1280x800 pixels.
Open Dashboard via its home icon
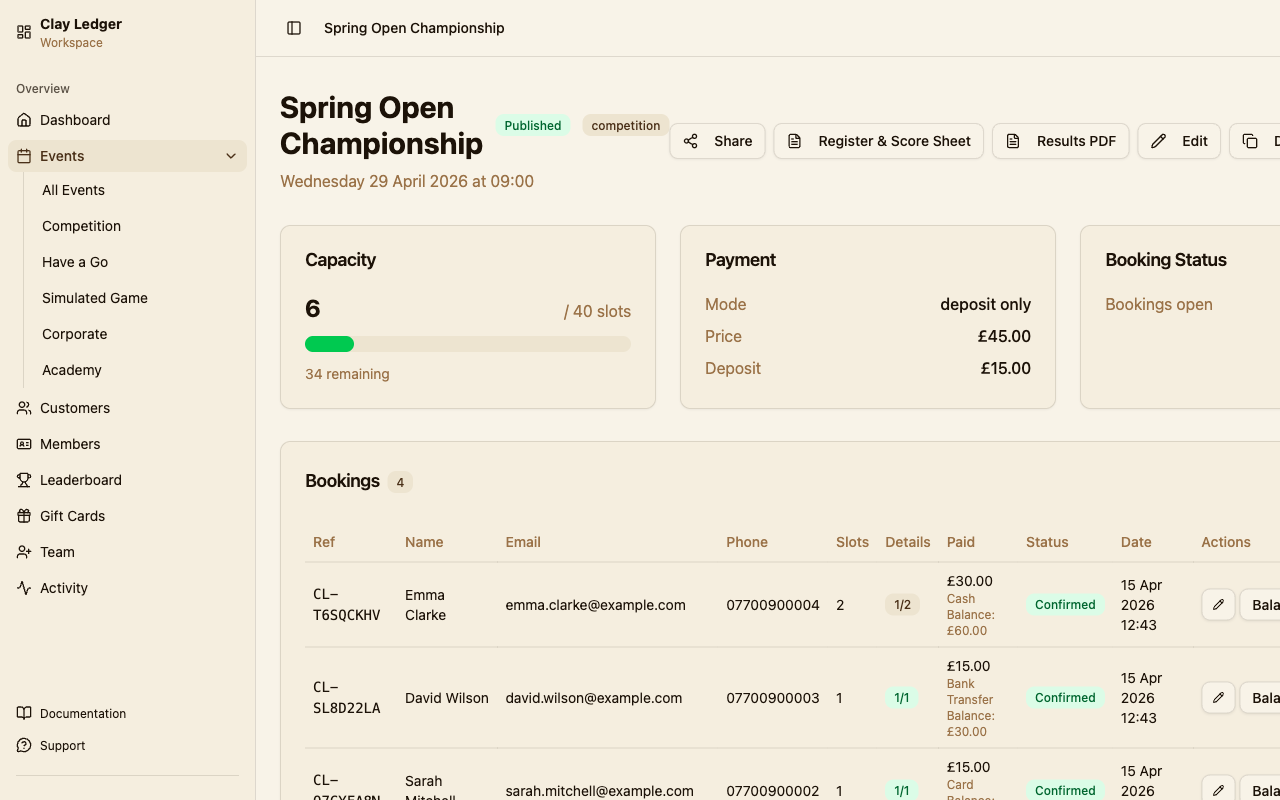coord(24,120)
